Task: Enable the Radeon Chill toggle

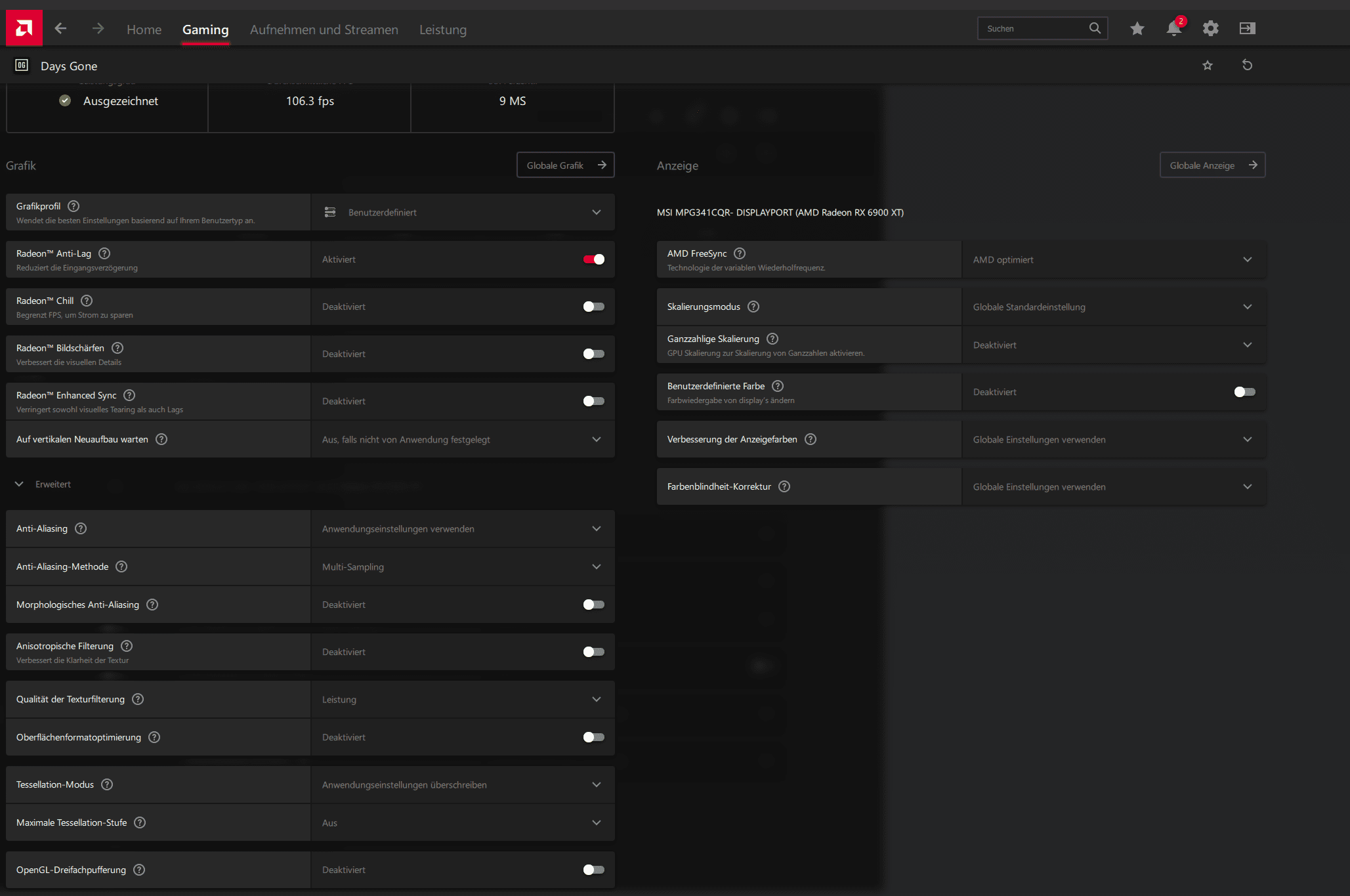Action: point(593,307)
